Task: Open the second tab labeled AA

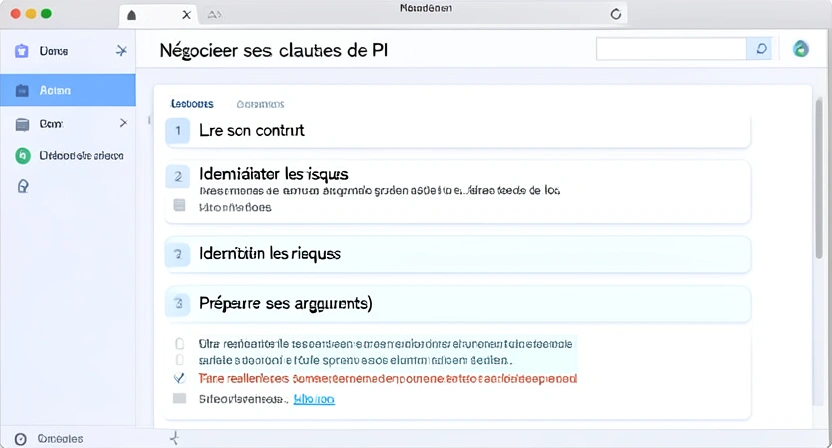Action: [214, 15]
